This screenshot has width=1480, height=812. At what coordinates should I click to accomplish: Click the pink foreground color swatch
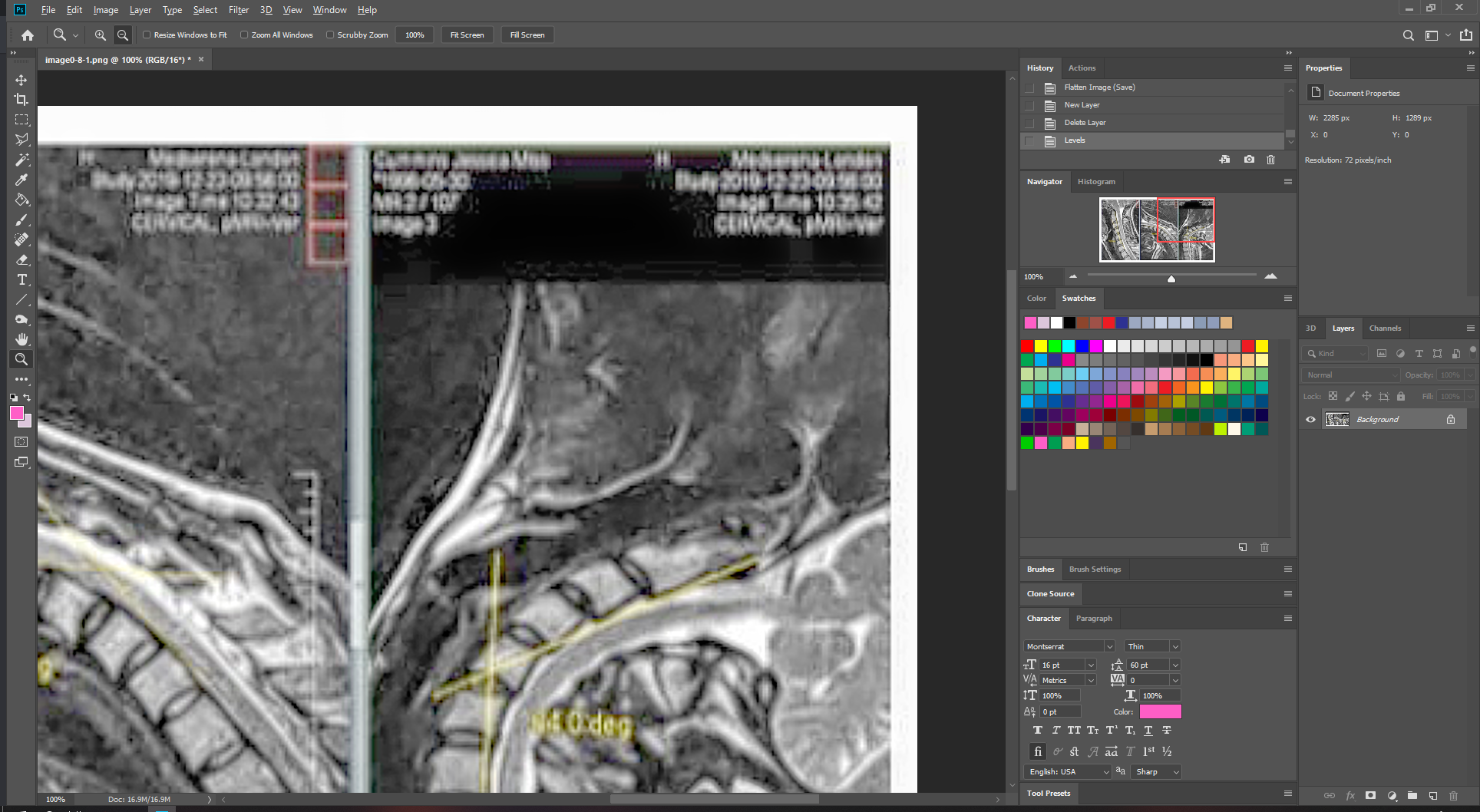[x=17, y=414]
